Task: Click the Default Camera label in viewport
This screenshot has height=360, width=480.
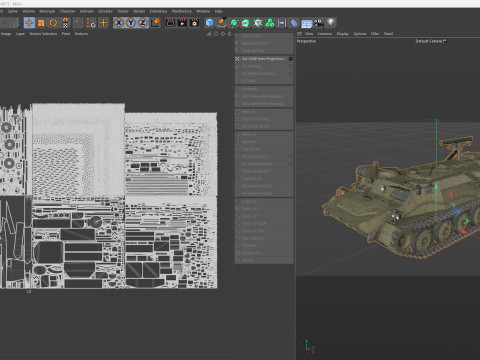Action: point(430,41)
